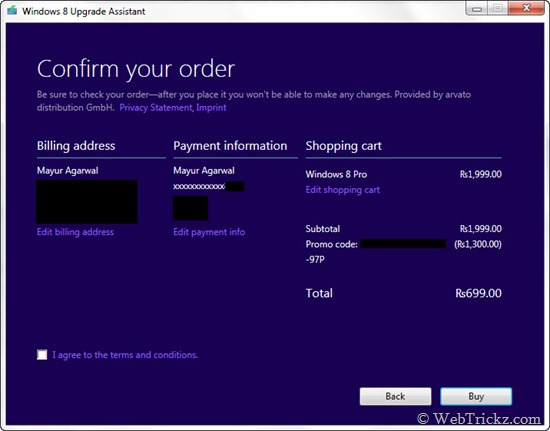
Task: Close the Windows 8 Upgrade Assistant window
Action: pos(526,8)
